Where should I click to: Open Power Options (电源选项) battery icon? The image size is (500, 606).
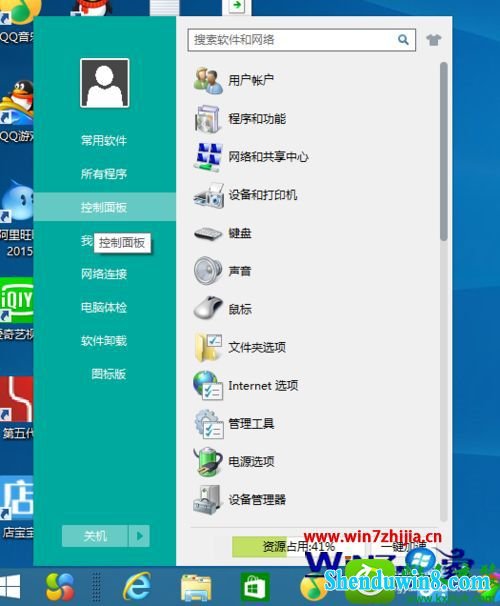pyautogui.click(x=208, y=461)
